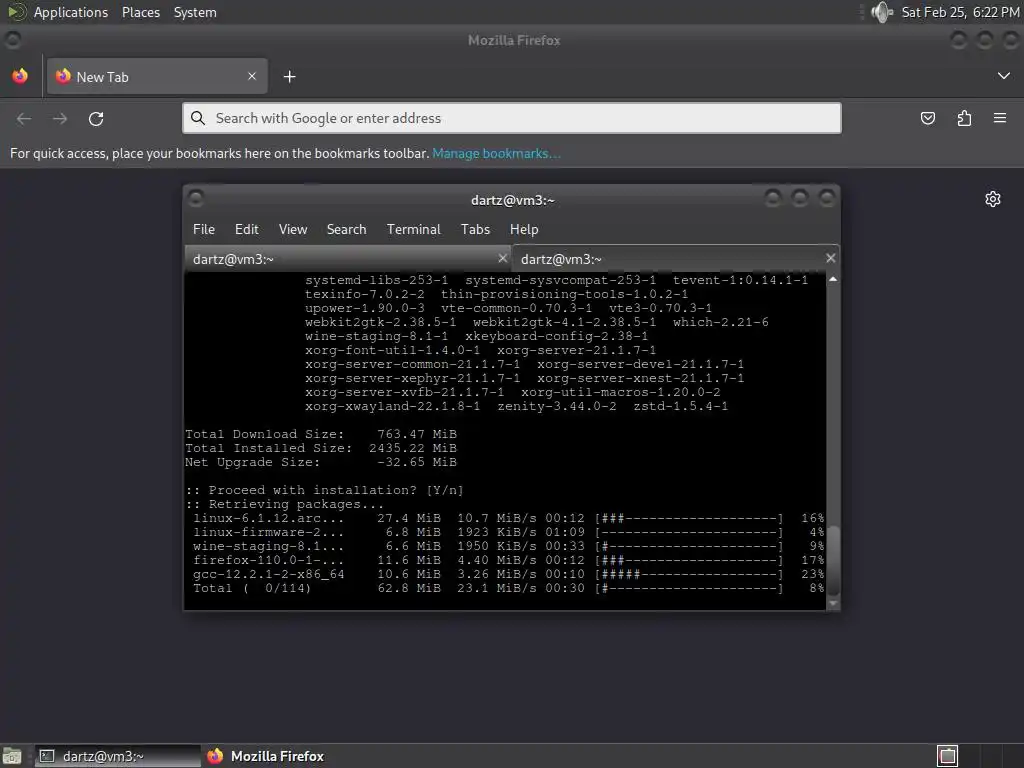Click the terminal scrollbar thumb
The image size is (1024, 768).
click(833, 560)
